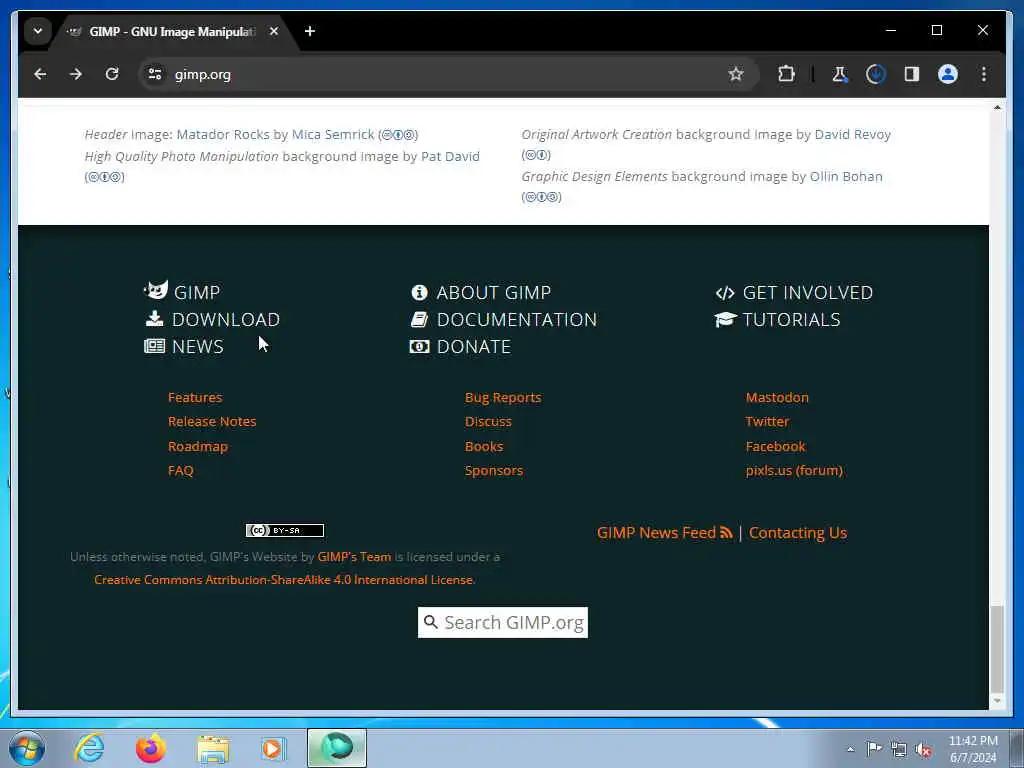1024x768 pixels.
Task: Open Creative Commons Attribution-ShareAlike 4.0 license link
Action: tap(285, 580)
